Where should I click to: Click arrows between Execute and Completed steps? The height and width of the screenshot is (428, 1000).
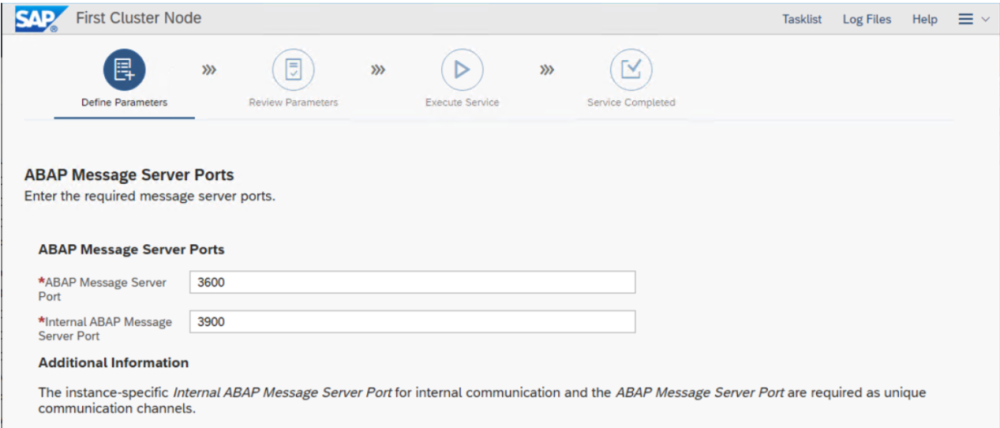[547, 70]
